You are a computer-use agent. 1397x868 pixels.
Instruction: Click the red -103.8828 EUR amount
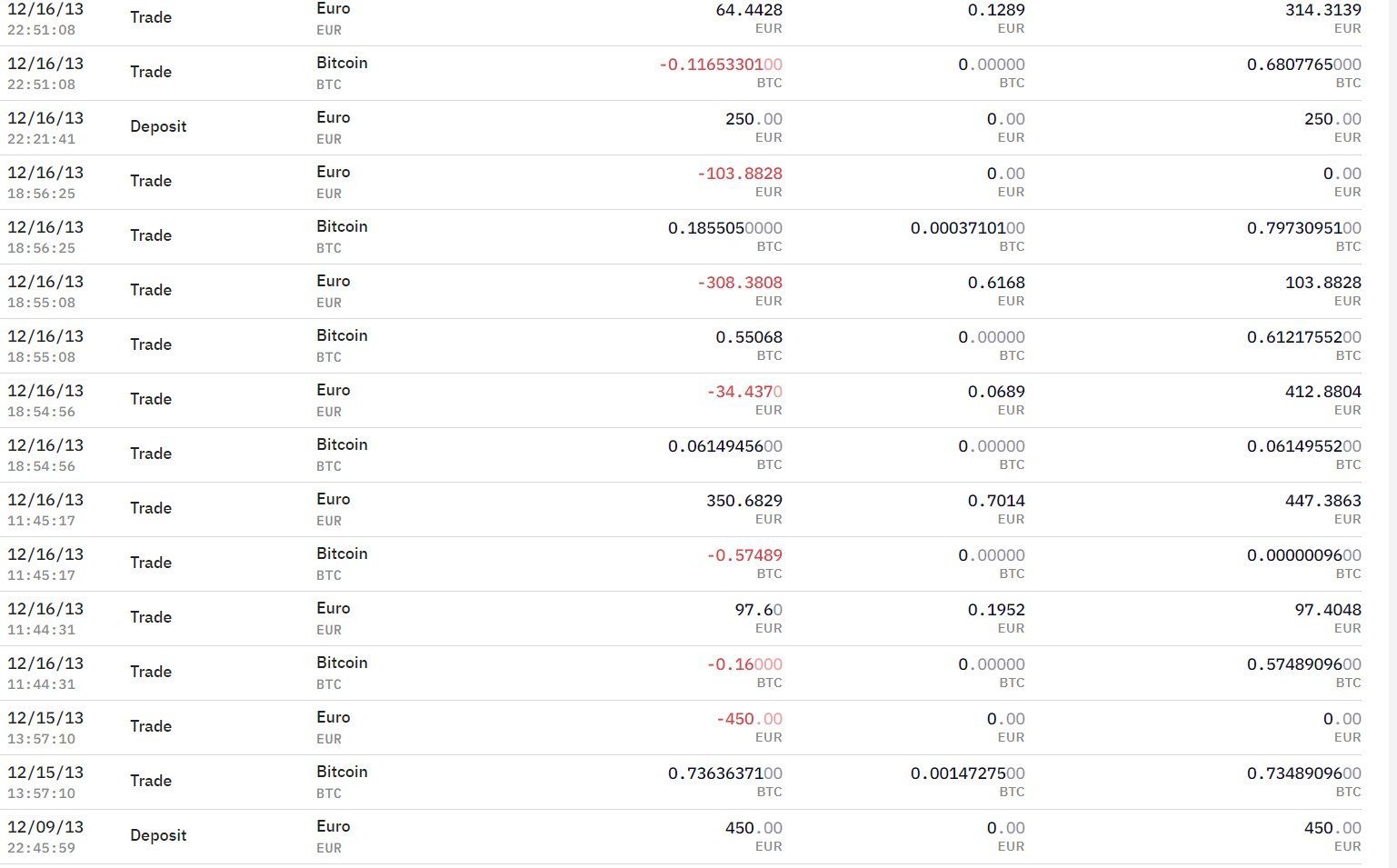click(x=739, y=174)
